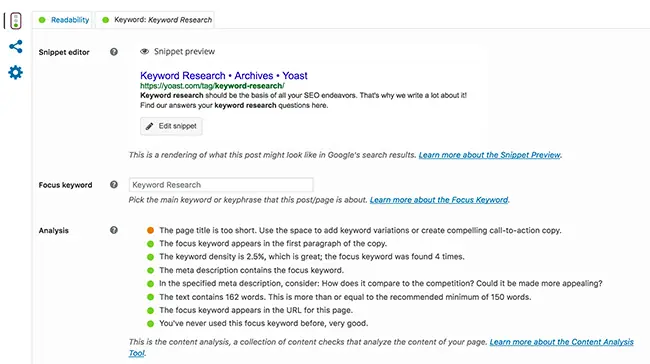This screenshot has height=364, width=650.
Task: Click 'This is a rendering of what this post' note
Action: point(272,155)
